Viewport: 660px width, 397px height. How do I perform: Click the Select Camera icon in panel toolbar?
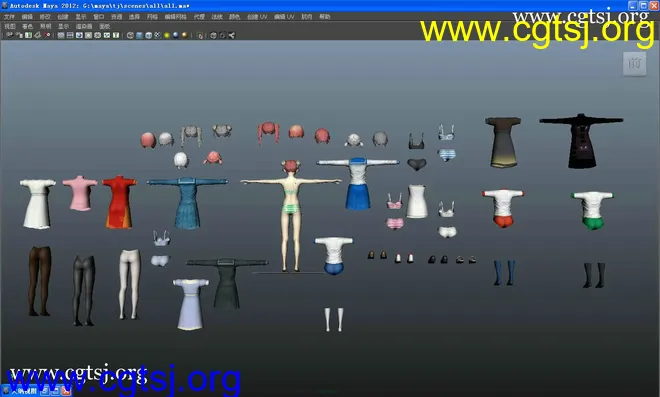[10, 35]
